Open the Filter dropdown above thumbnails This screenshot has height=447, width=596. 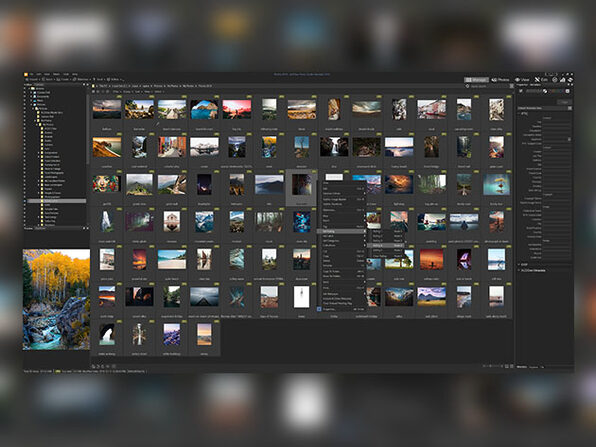point(116,92)
